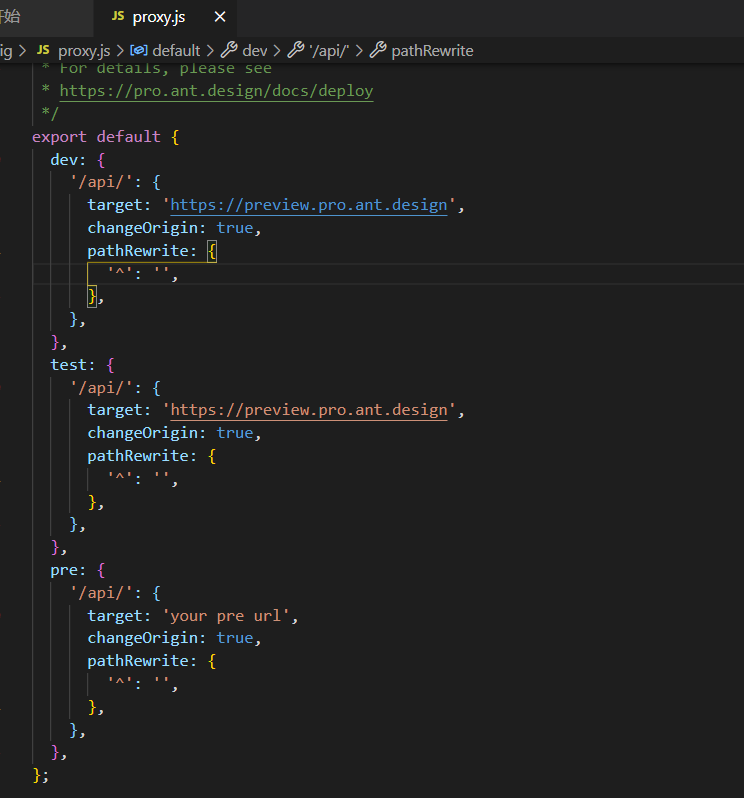Expand breadcrumb chevron after dev

tap(277, 51)
